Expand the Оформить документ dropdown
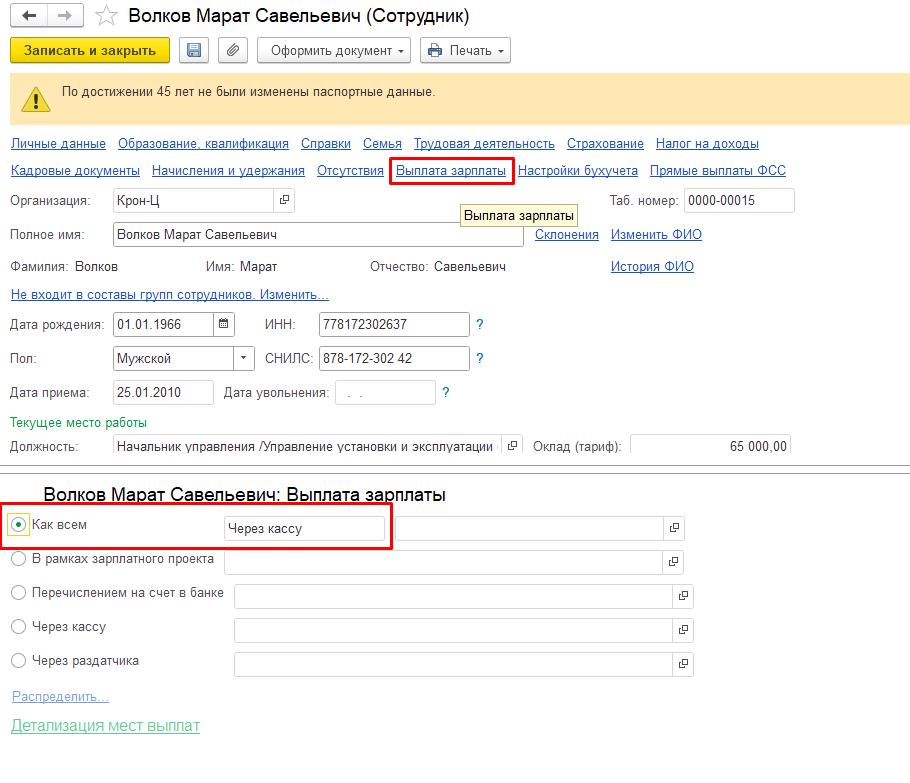 coord(334,50)
